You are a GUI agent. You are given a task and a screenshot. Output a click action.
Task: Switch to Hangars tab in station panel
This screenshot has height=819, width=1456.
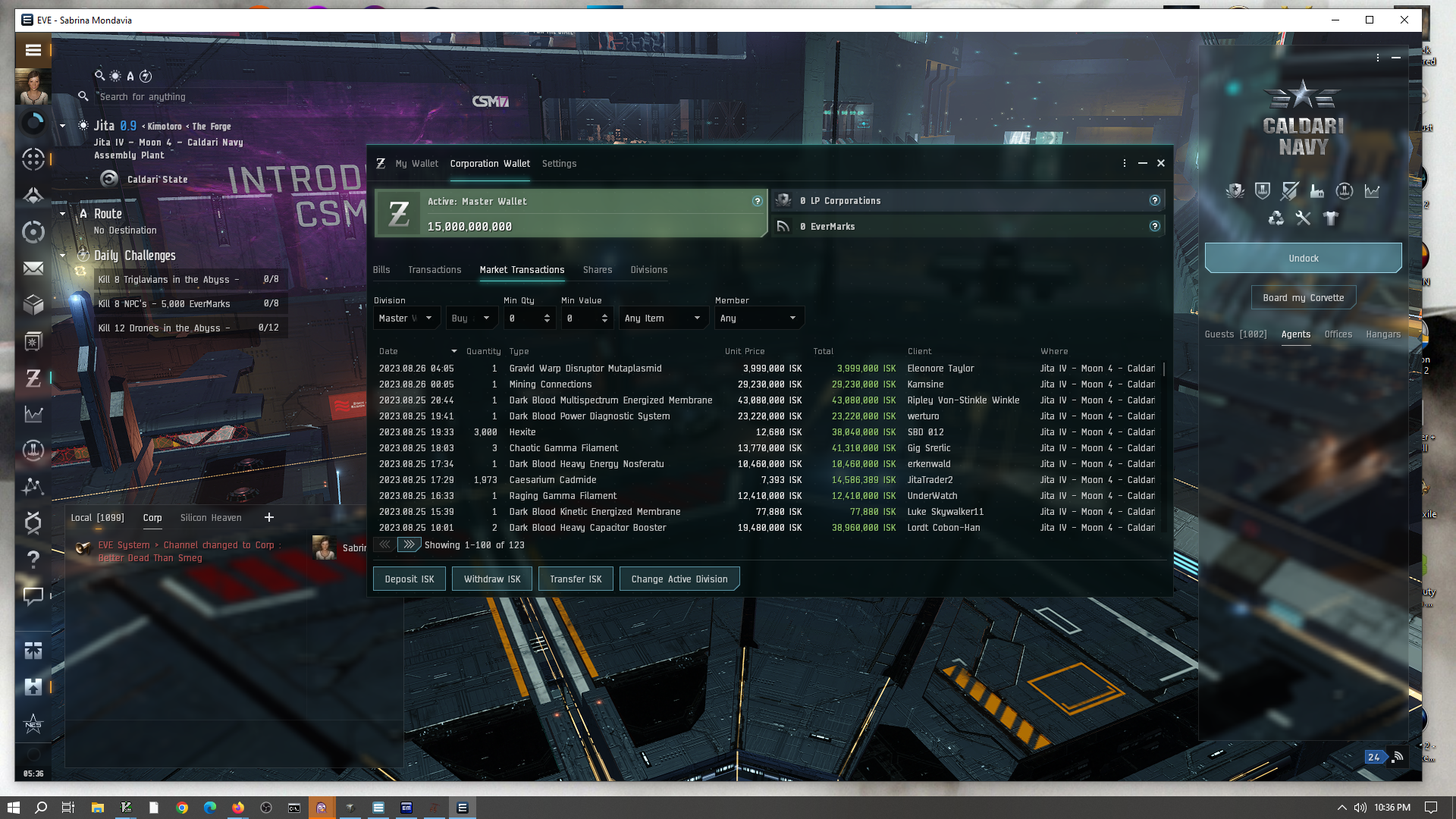coord(1383,334)
